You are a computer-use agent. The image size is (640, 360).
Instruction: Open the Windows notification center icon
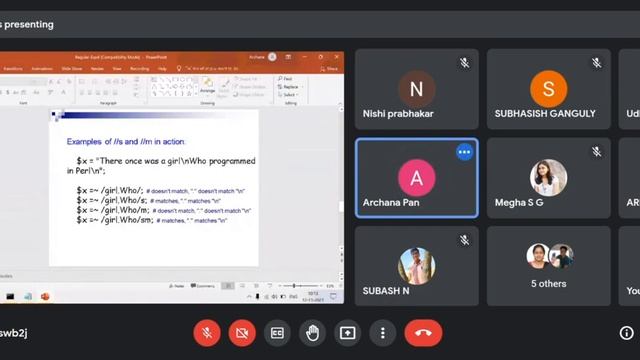coord(333,297)
